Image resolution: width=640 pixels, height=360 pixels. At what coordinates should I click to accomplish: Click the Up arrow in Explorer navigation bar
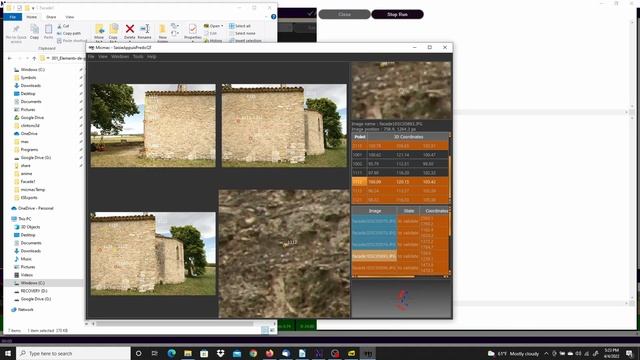click(34, 58)
